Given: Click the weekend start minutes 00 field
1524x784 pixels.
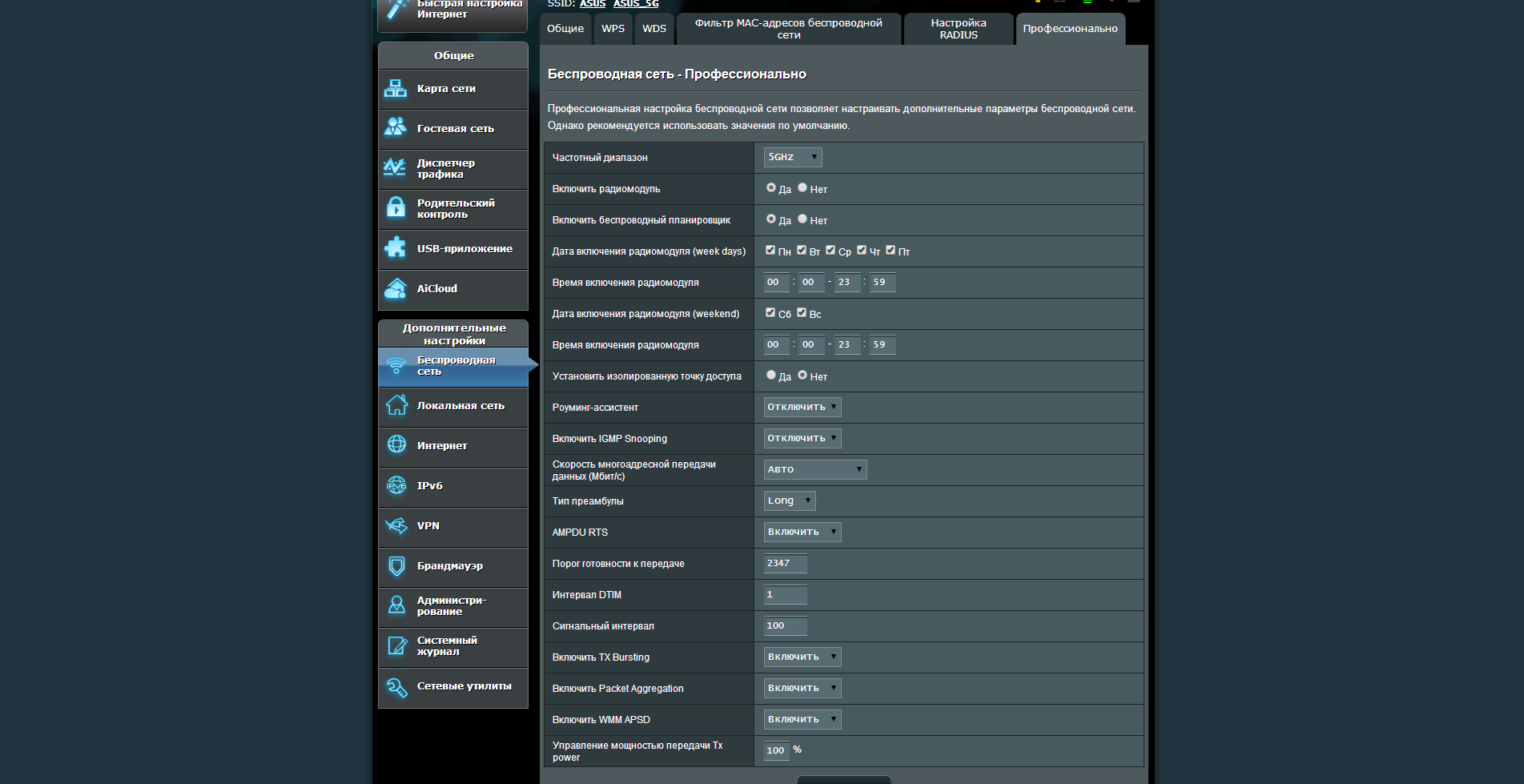Looking at the screenshot, I should point(812,344).
